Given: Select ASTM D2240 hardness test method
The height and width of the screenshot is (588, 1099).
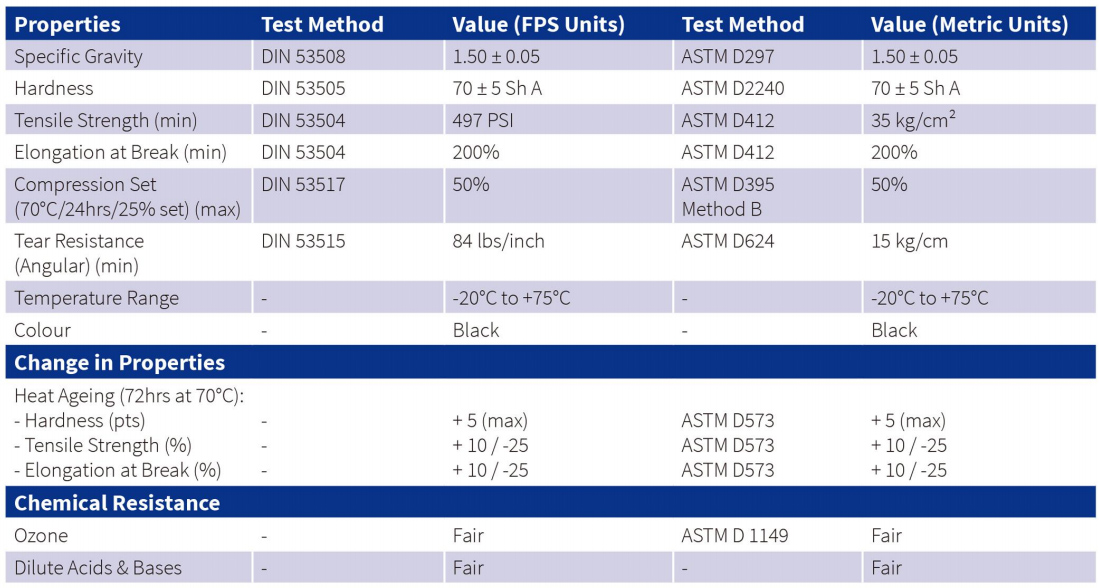Looking at the screenshot, I should click(x=732, y=88).
